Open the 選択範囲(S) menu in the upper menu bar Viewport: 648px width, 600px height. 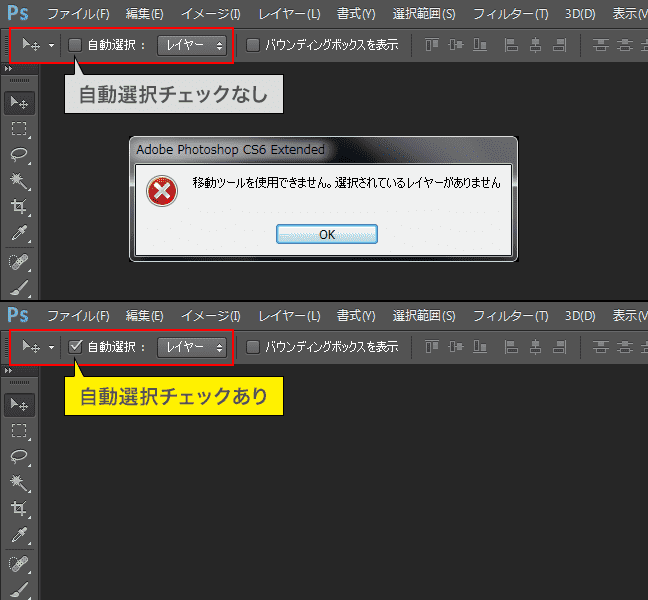(x=423, y=14)
